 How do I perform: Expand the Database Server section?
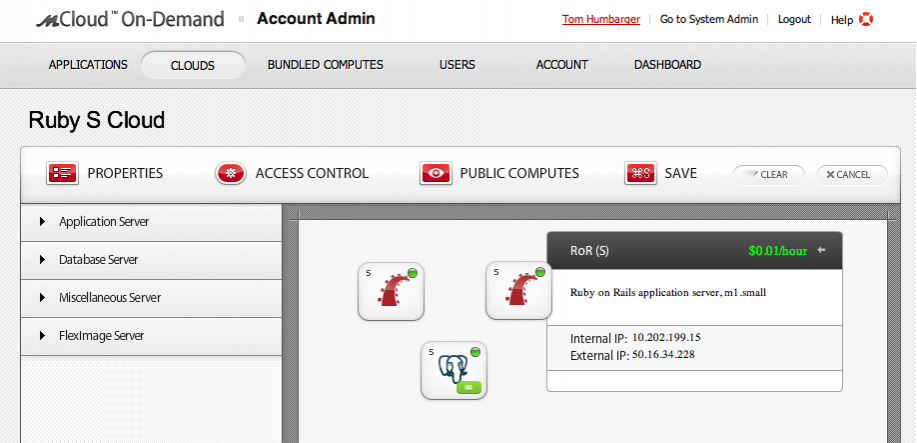pyautogui.click(x=151, y=260)
